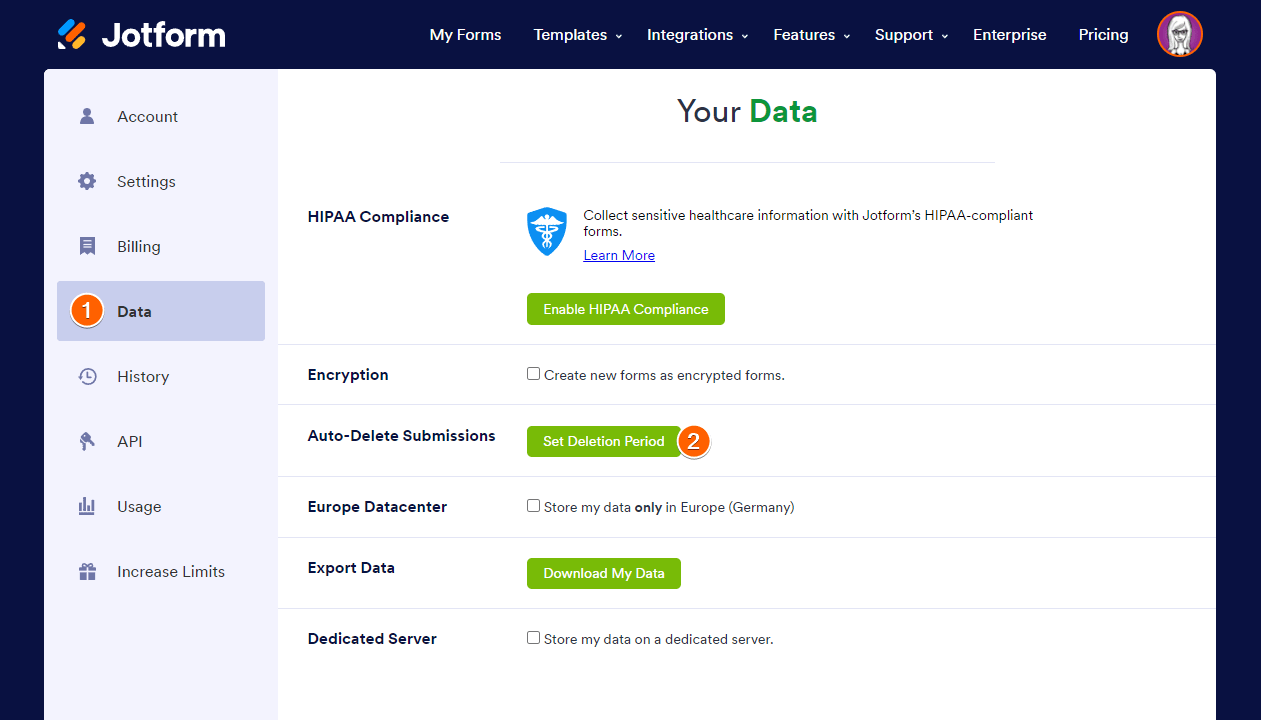Check Store my data only in Europe

[533, 506]
